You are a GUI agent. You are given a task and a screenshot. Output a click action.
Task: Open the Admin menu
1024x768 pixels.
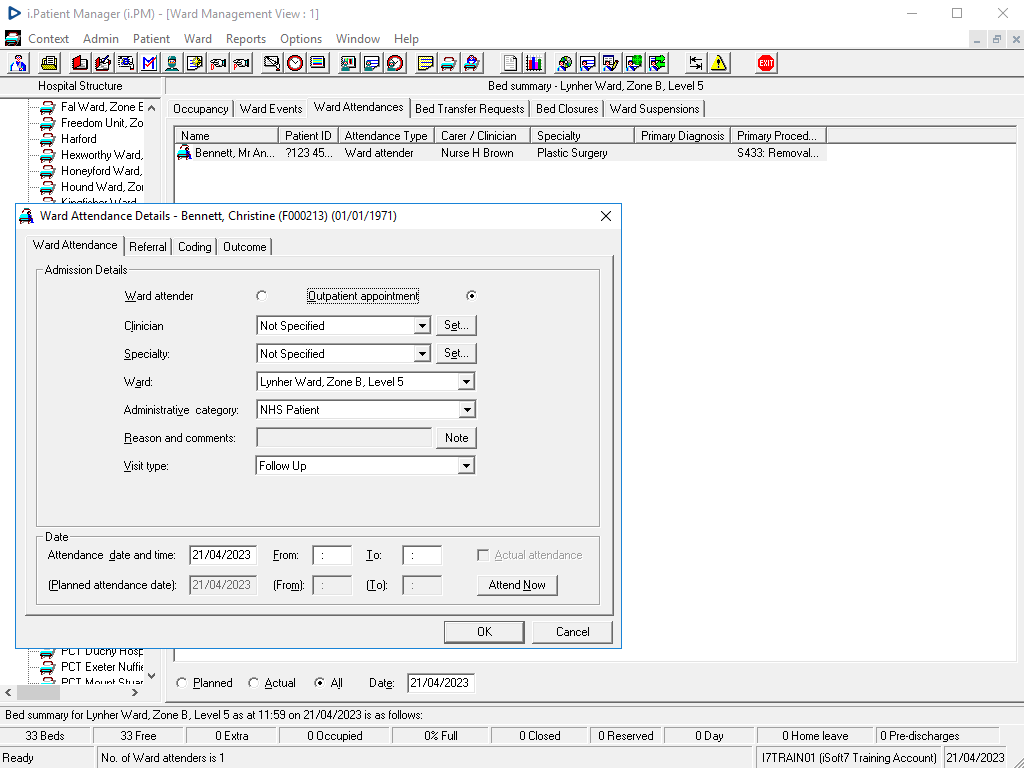[x=101, y=39]
